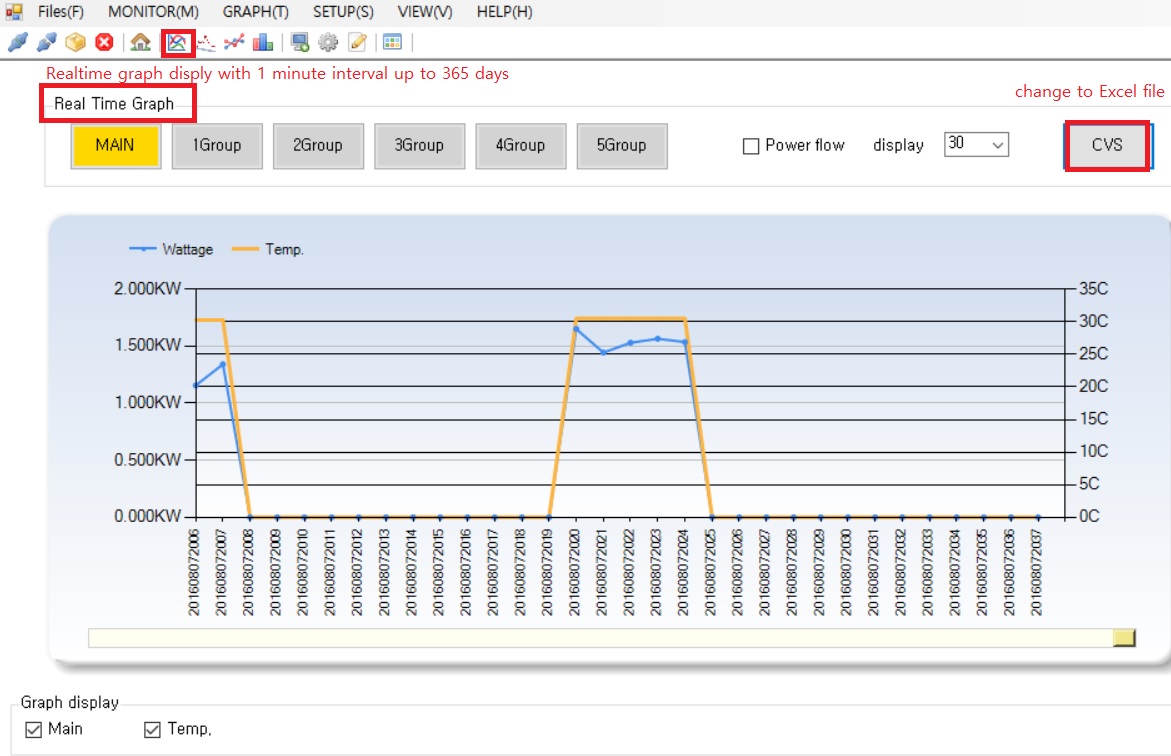Click the "display" label beside the dropdown
The height and width of the screenshot is (756, 1171).
click(x=898, y=146)
